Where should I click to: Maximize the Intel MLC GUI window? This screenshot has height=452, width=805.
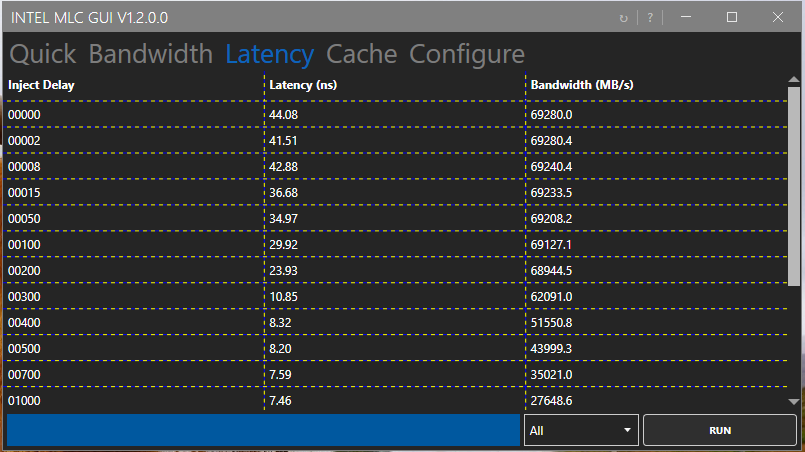732,17
